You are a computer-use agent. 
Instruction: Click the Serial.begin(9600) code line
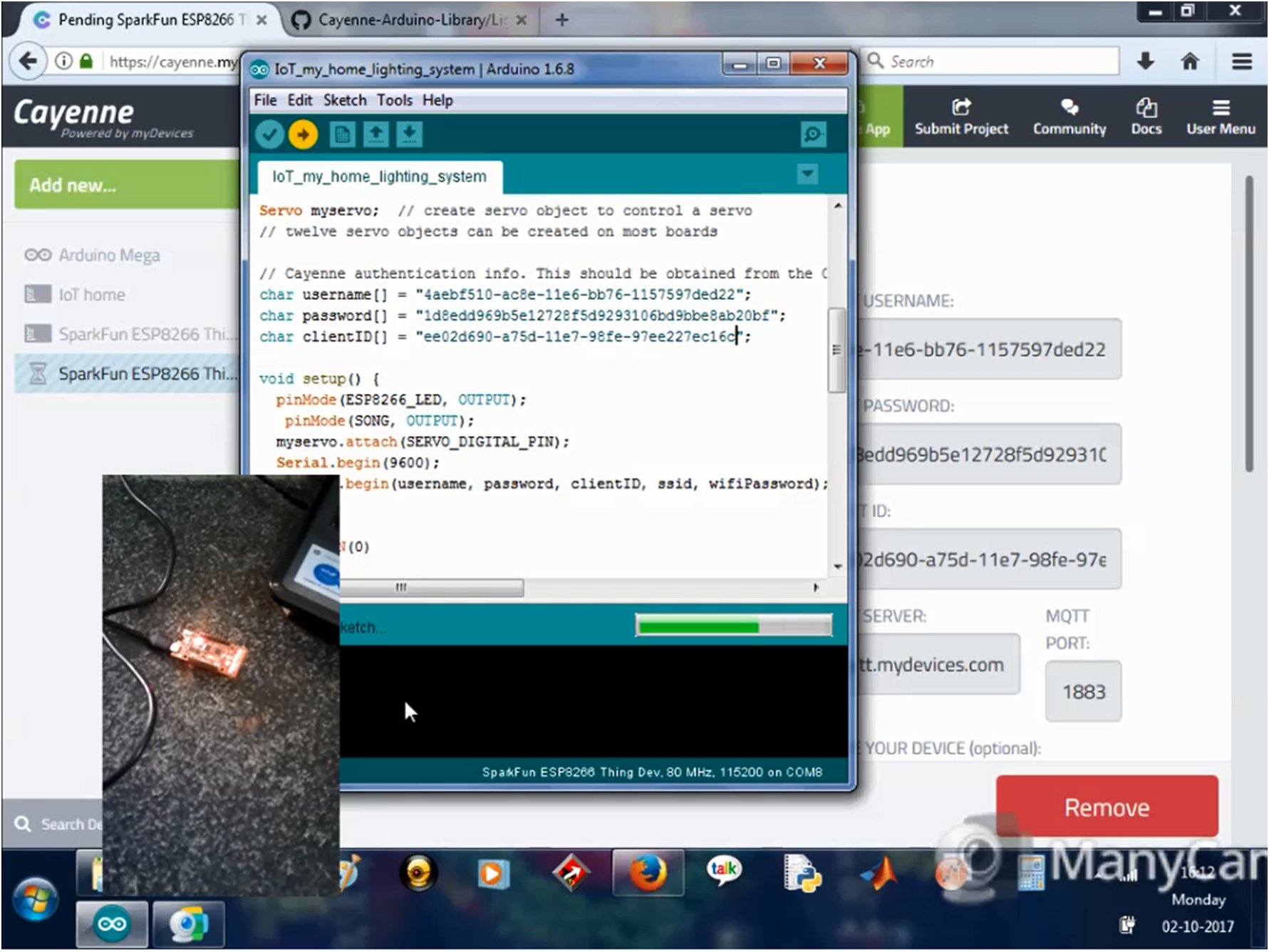click(x=357, y=462)
